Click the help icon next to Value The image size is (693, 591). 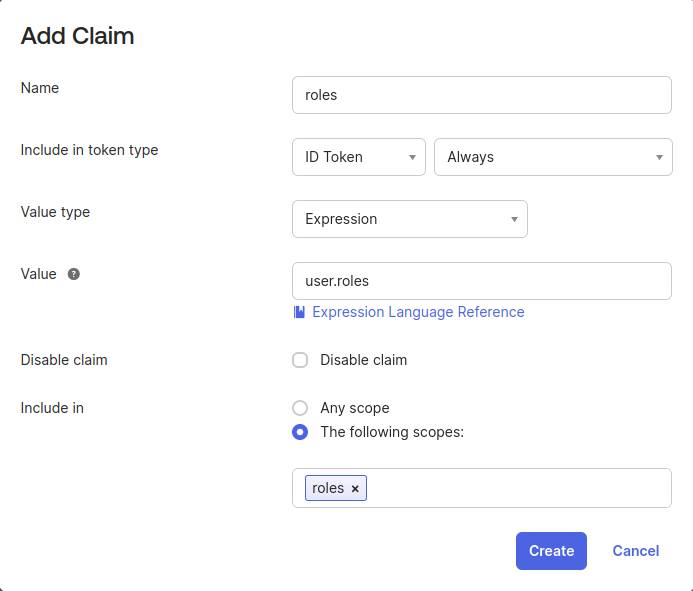click(x=74, y=274)
